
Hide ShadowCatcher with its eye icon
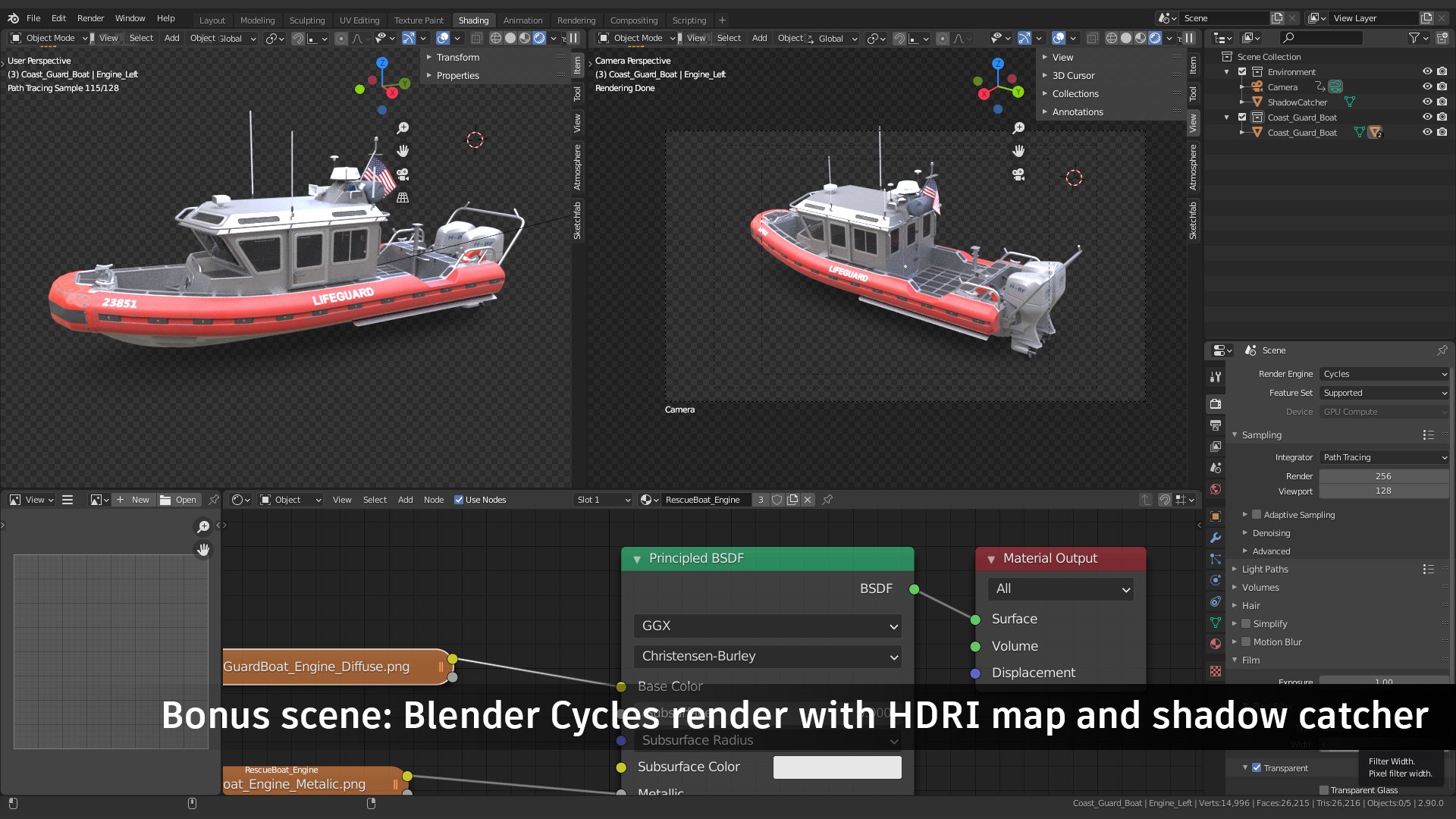click(x=1426, y=102)
